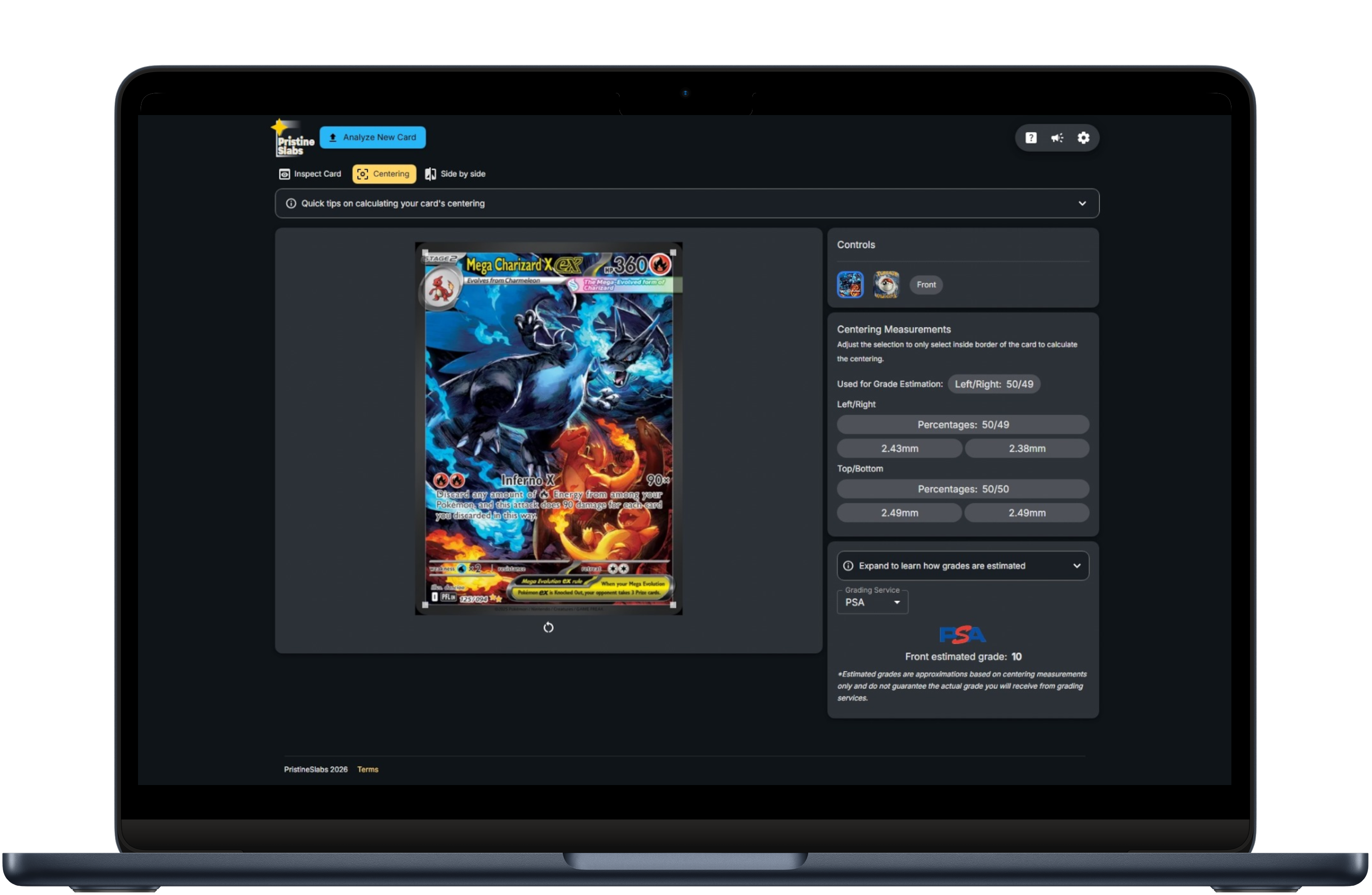Select the back card thumbnail

(x=886, y=285)
